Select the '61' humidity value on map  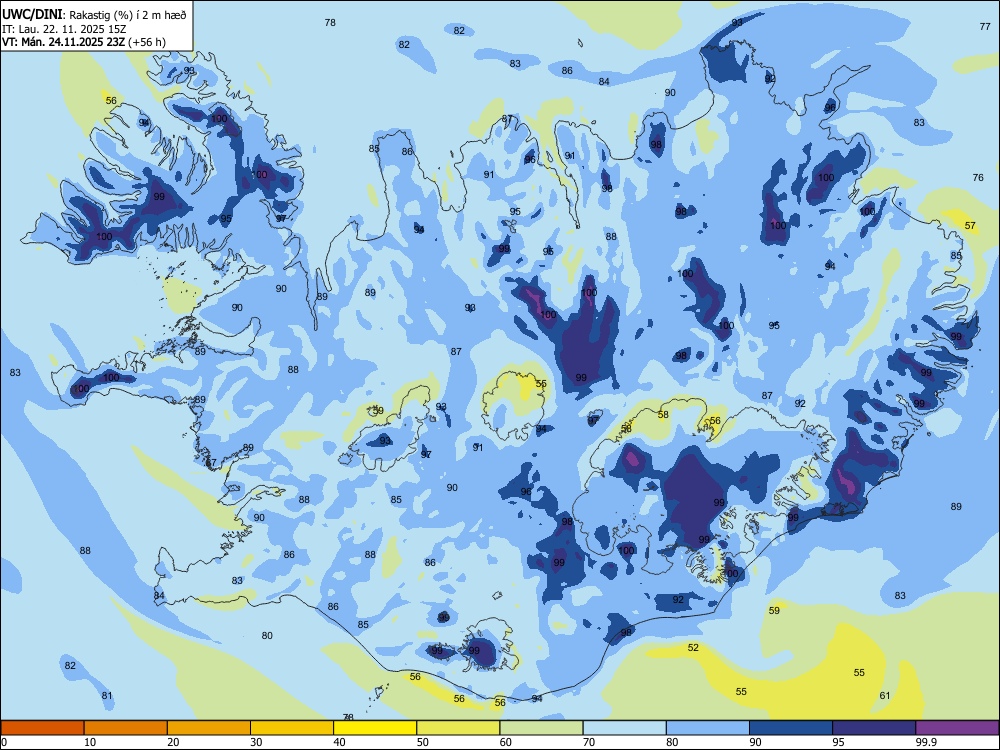point(885,695)
